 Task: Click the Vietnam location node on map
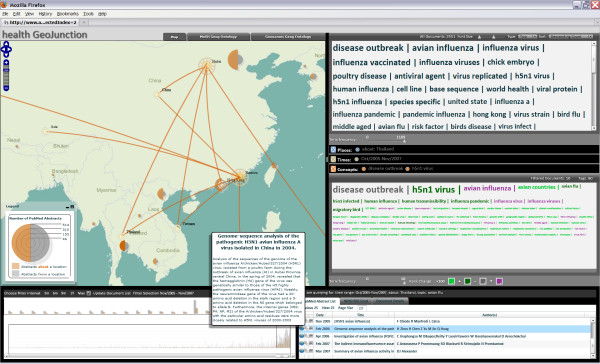(x=178, y=228)
